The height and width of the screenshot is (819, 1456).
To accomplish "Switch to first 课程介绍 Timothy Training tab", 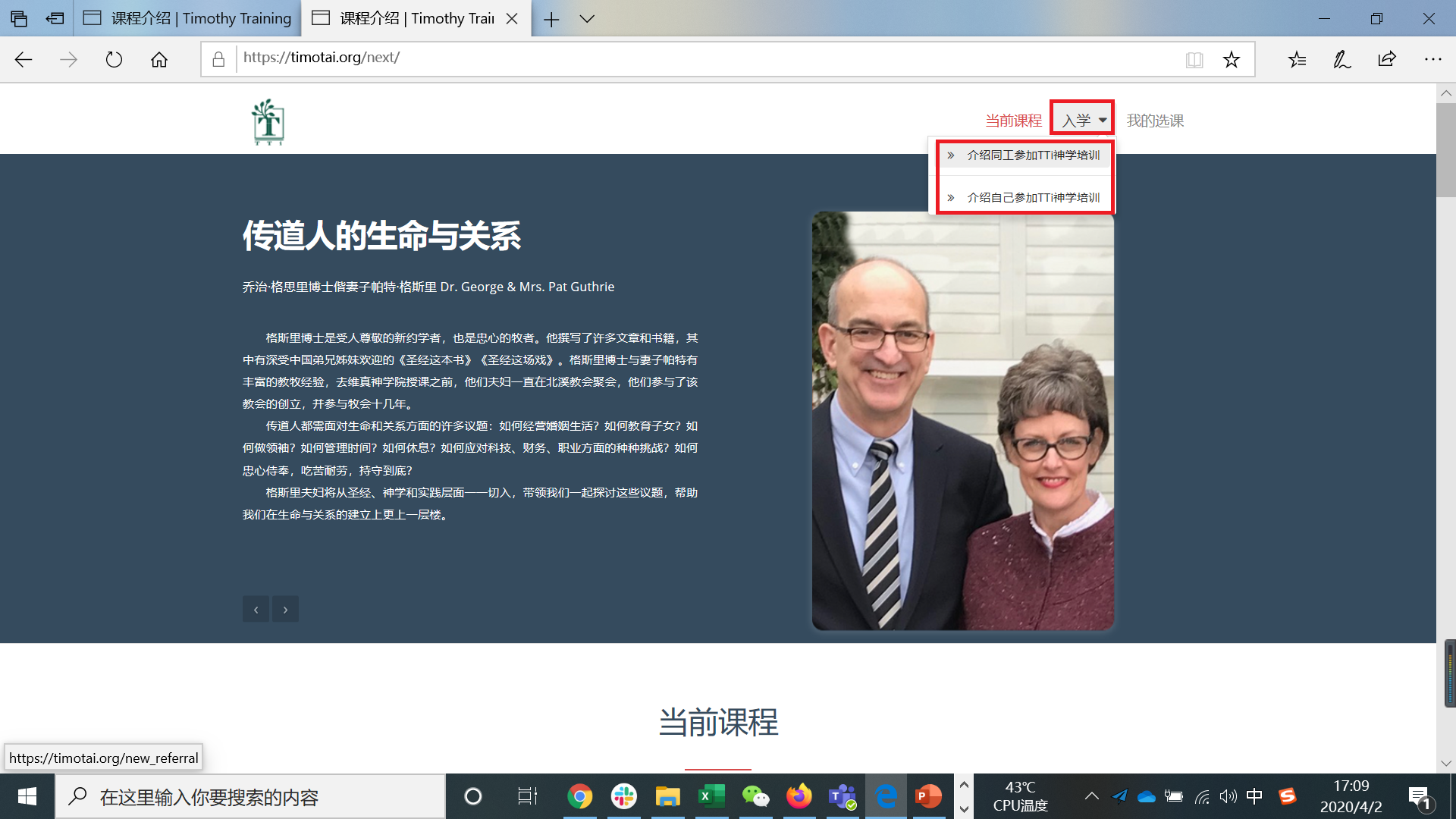I will coord(188,18).
